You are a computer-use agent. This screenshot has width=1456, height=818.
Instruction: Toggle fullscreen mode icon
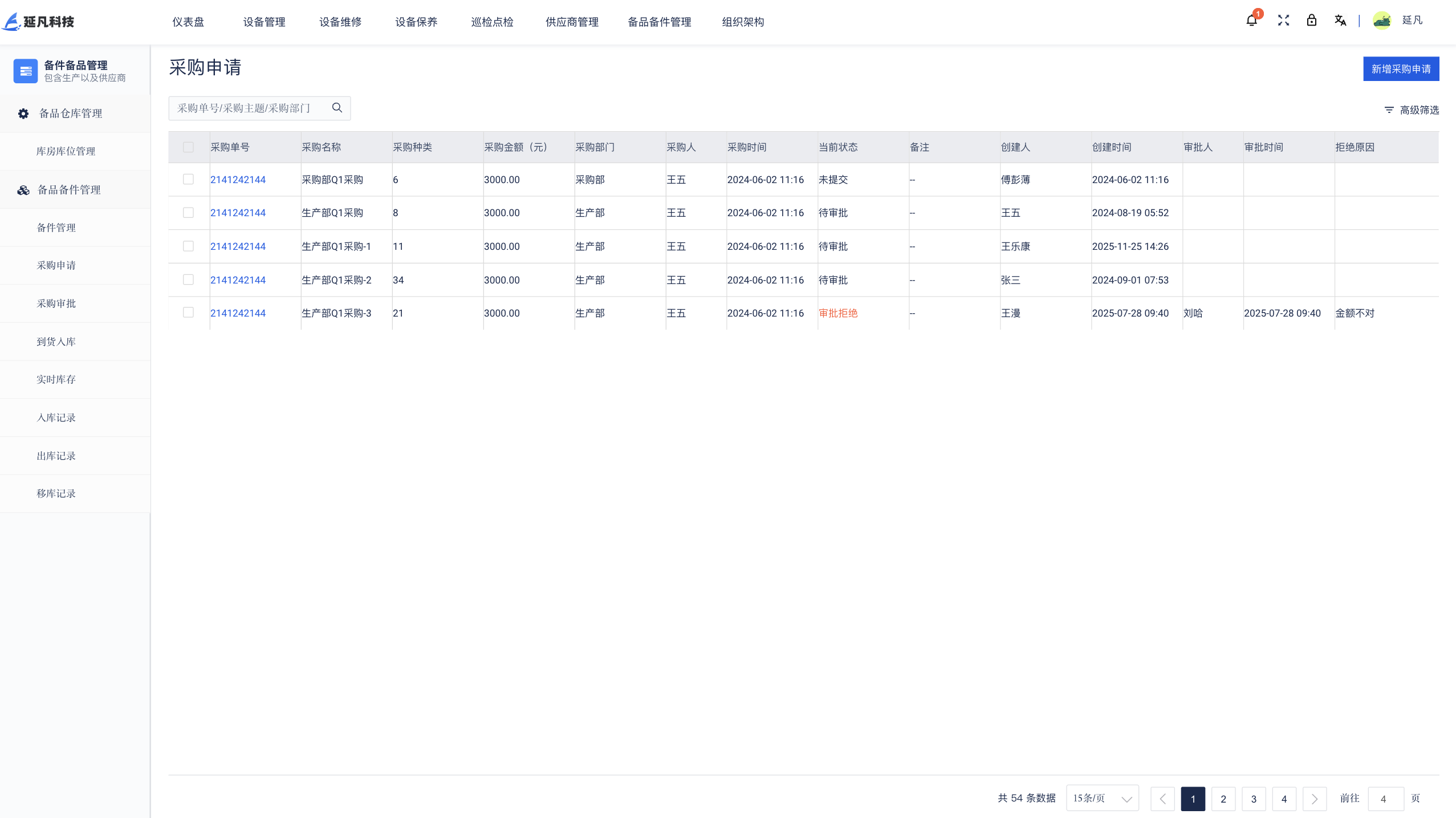tap(1283, 21)
